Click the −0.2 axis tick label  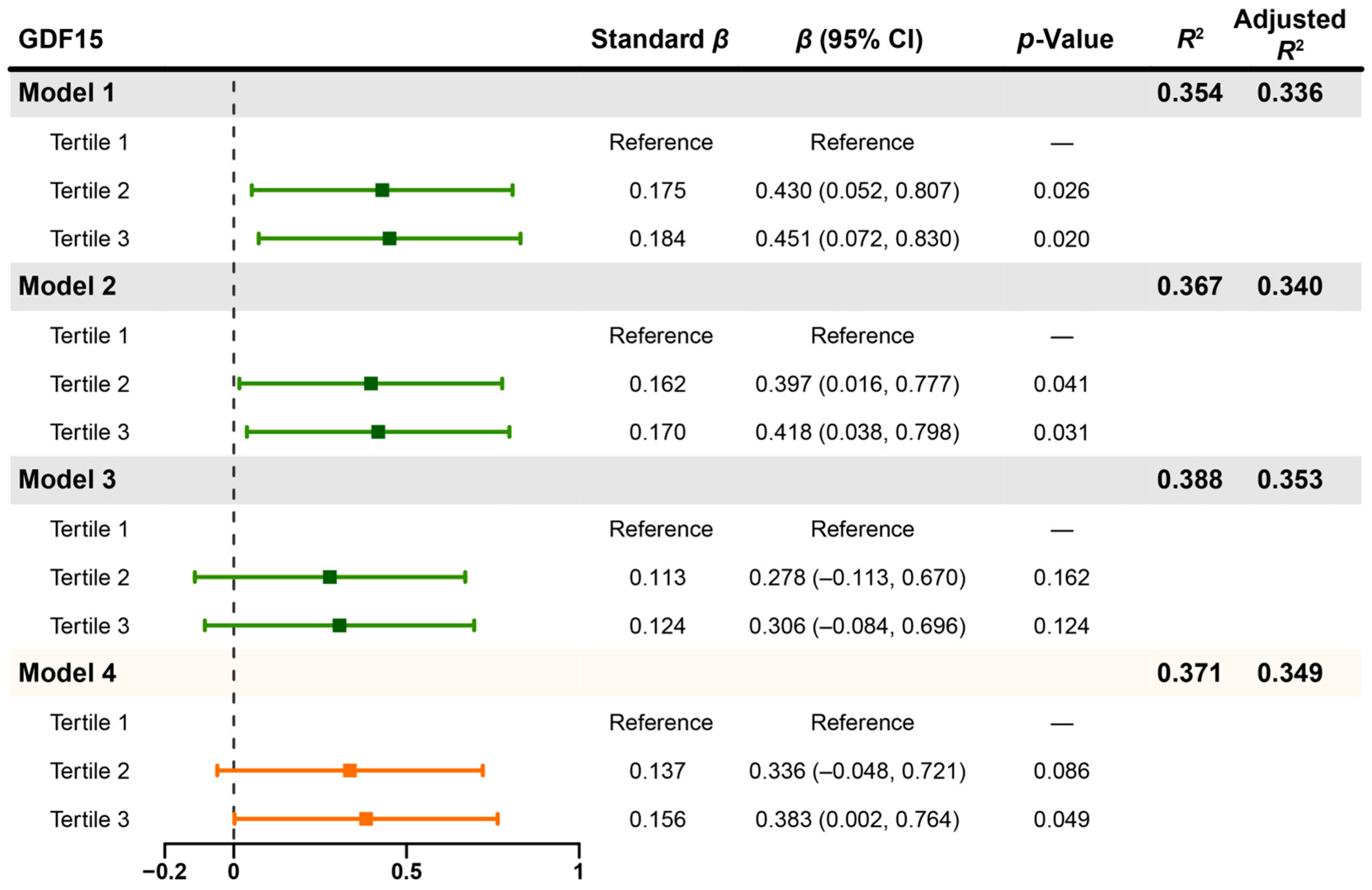[x=164, y=871]
